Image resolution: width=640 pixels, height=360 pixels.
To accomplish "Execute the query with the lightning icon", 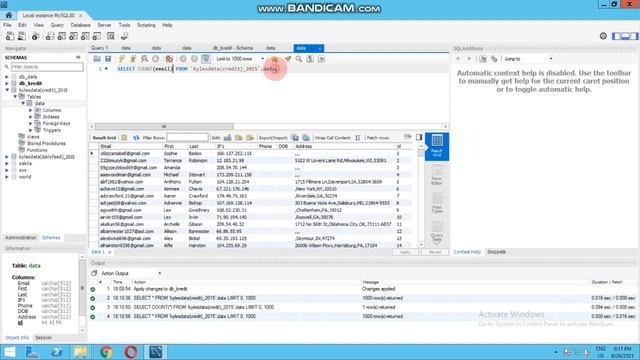I will click(122, 59).
